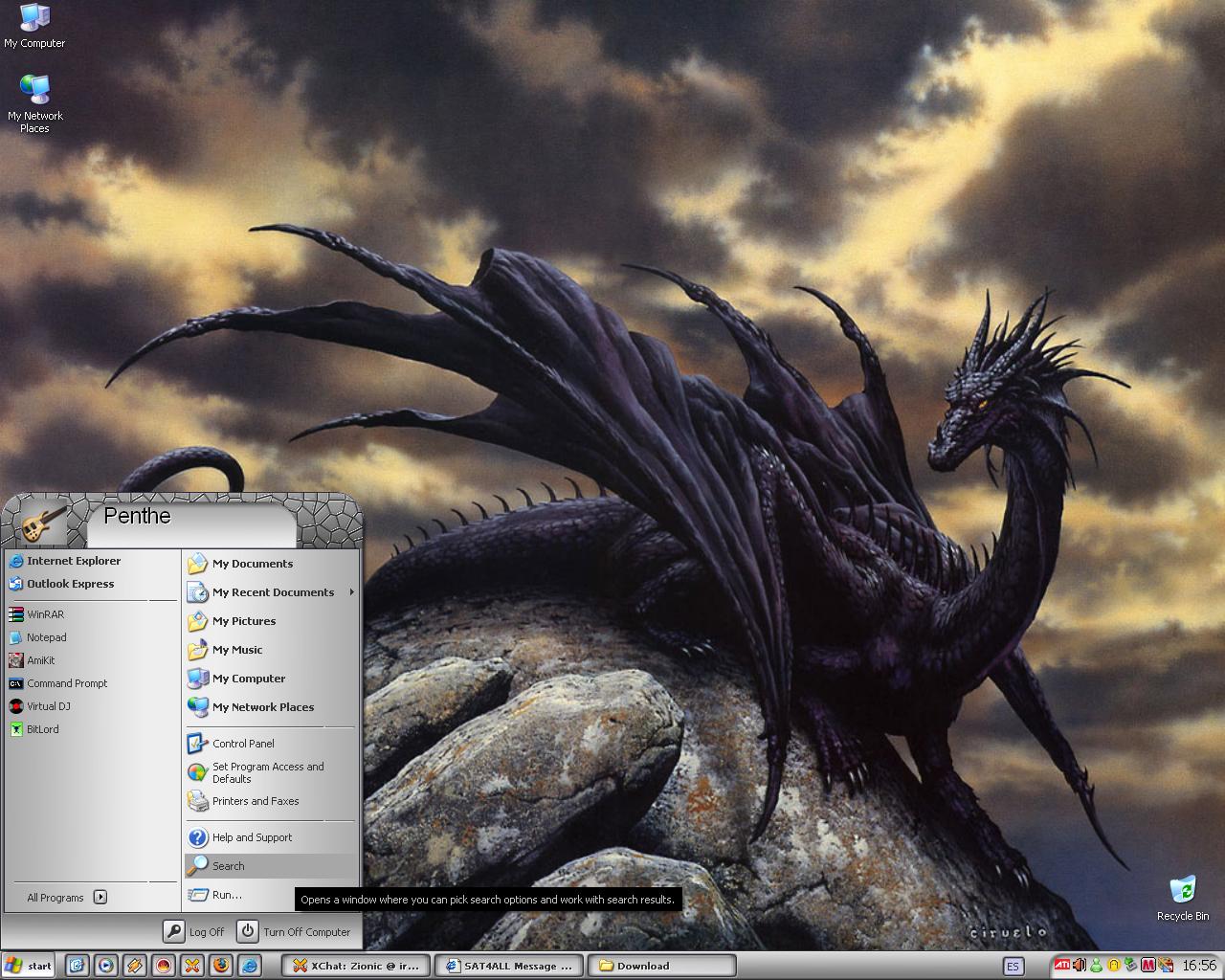Expand My Recent Documents submenu arrow
The height and width of the screenshot is (980, 1225).
[351, 592]
